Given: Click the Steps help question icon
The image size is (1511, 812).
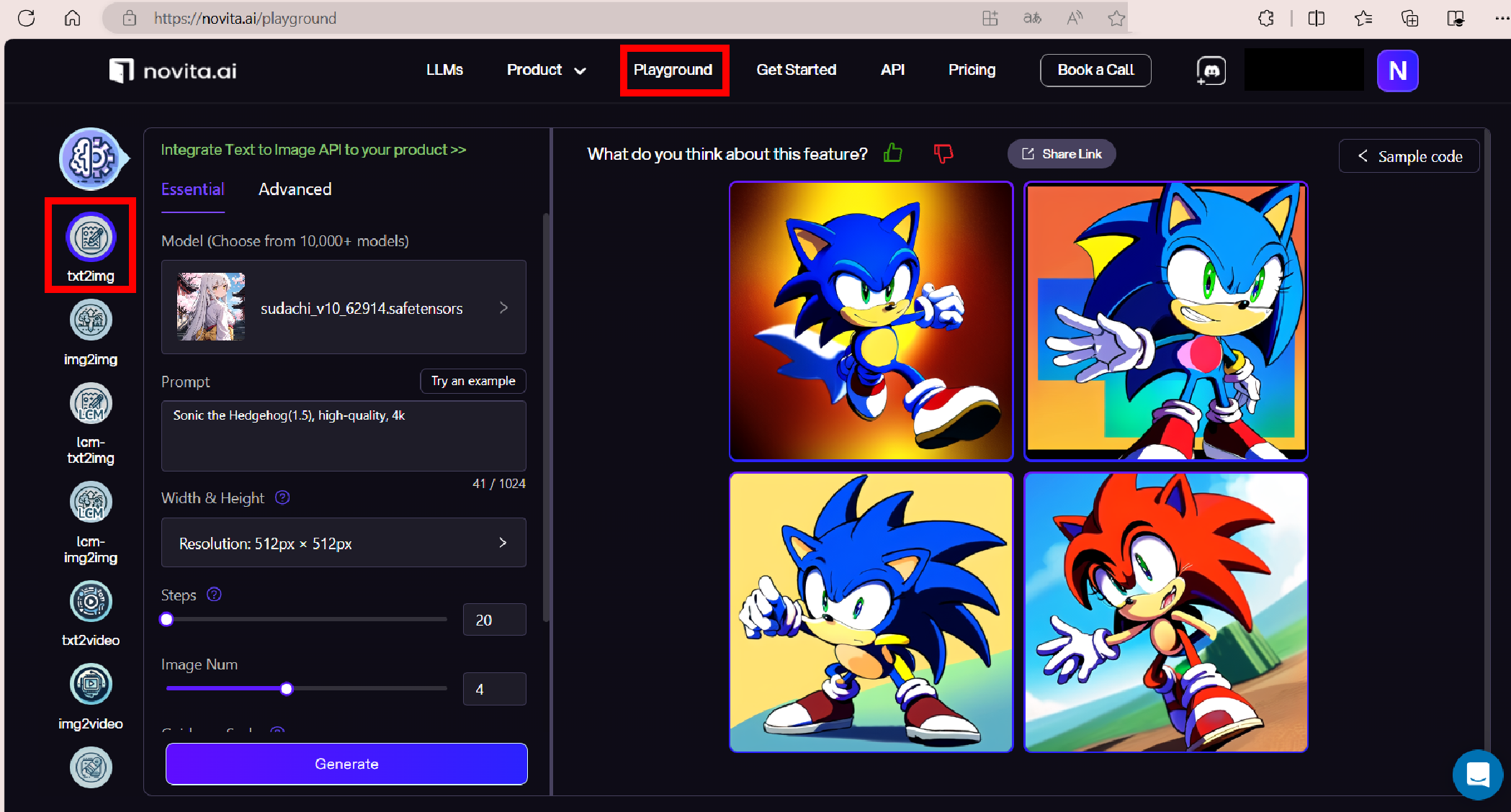Looking at the screenshot, I should pos(214,595).
